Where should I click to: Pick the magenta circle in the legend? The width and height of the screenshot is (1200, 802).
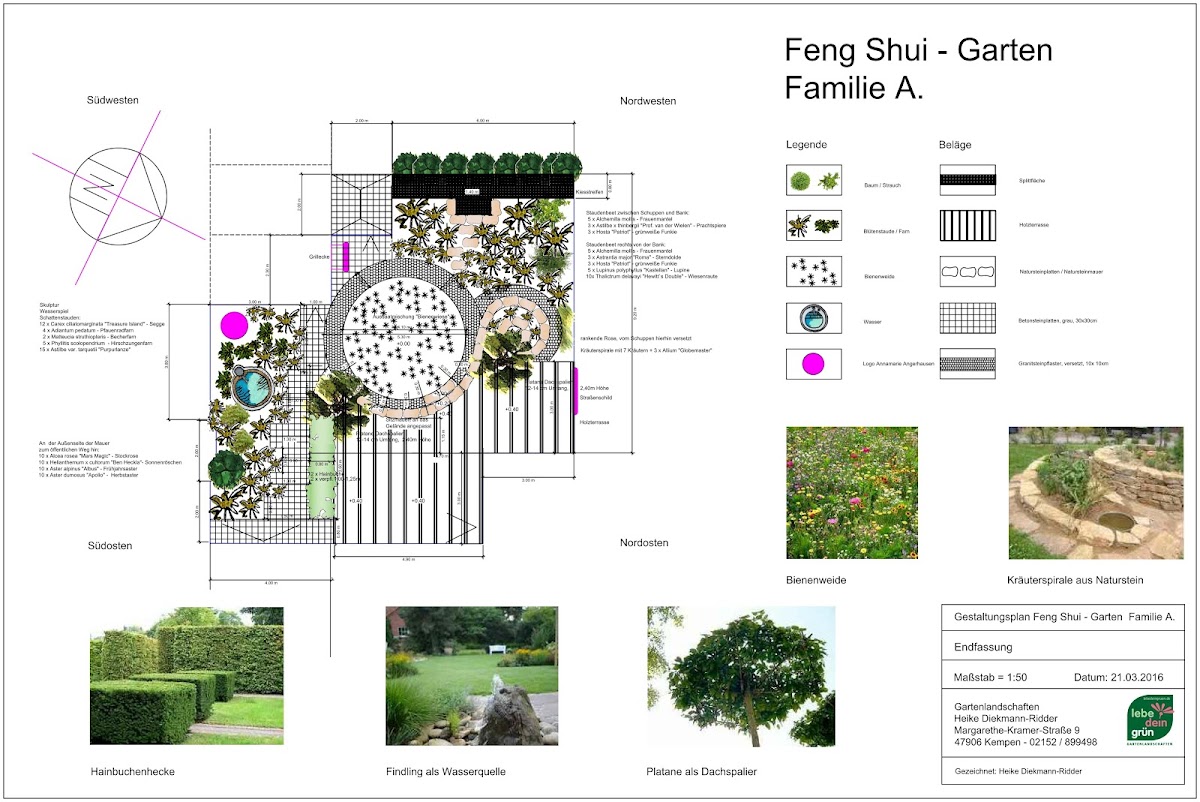pos(813,364)
